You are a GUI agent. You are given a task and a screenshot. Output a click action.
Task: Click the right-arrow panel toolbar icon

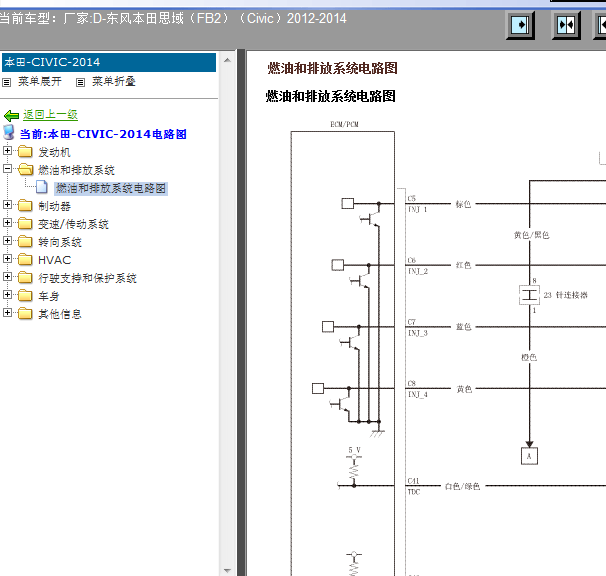521,26
